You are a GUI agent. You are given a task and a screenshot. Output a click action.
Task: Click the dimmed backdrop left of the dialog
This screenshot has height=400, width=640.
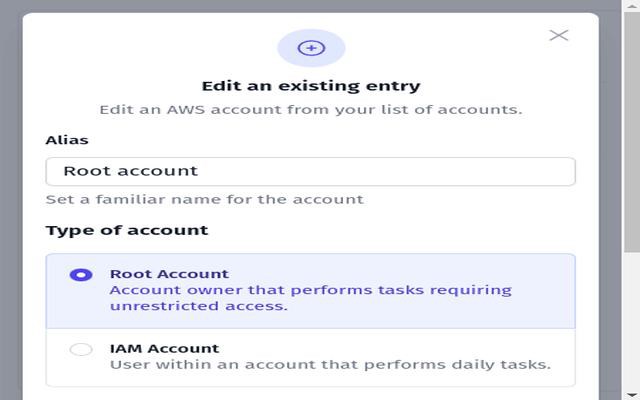coord(10,200)
